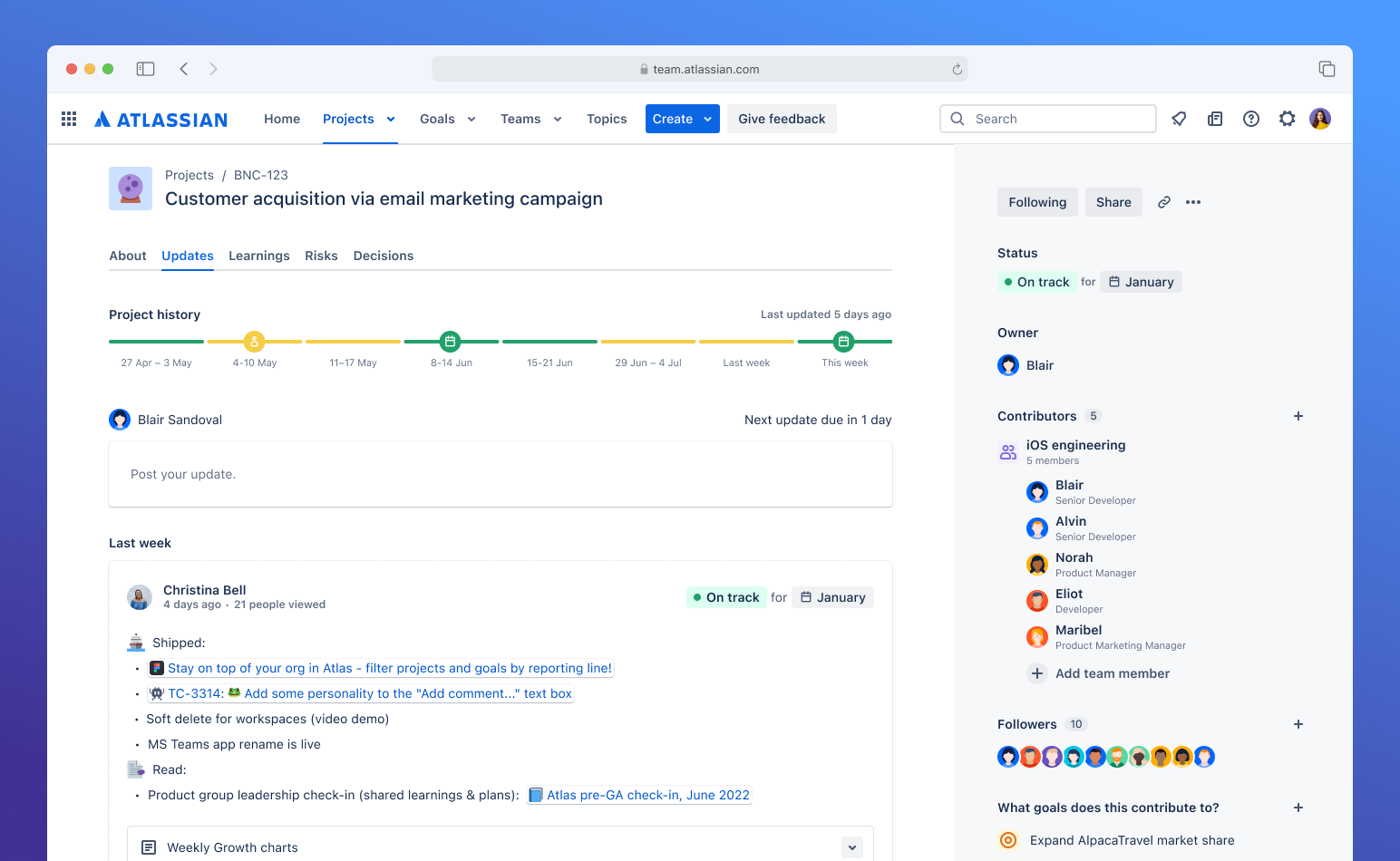Switch to the Learnings tab
The height and width of the screenshot is (861, 1400).
coord(259,256)
